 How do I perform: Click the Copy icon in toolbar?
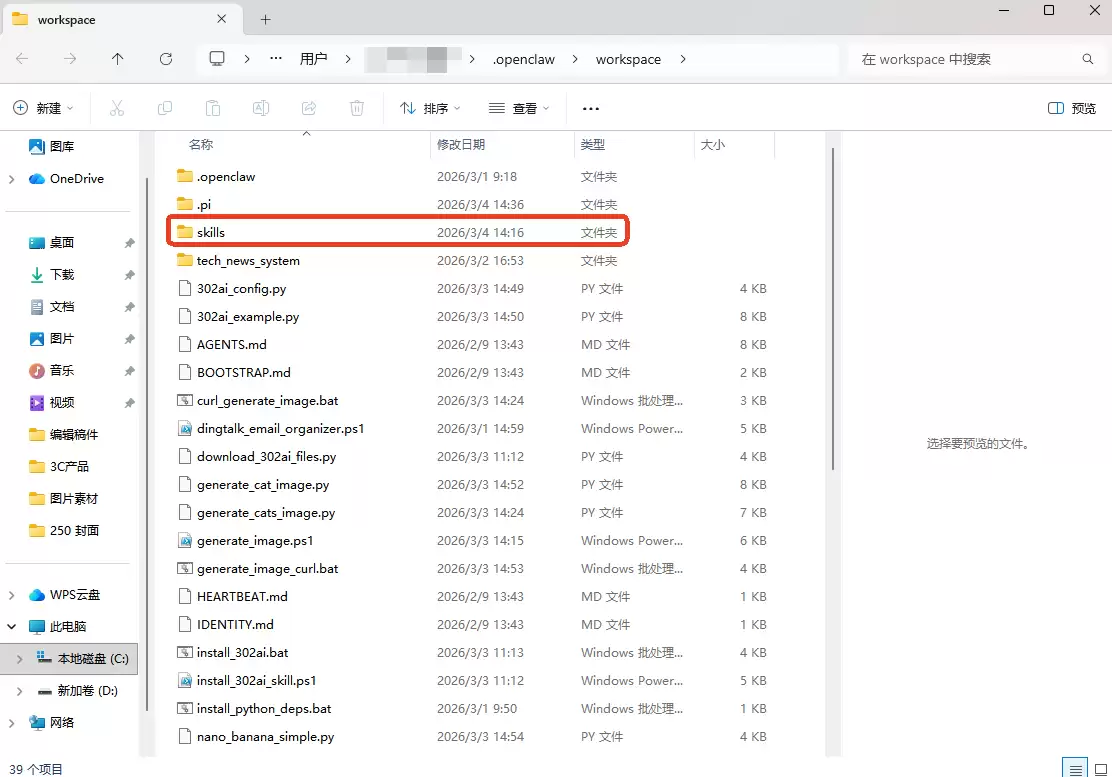click(x=165, y=108)
